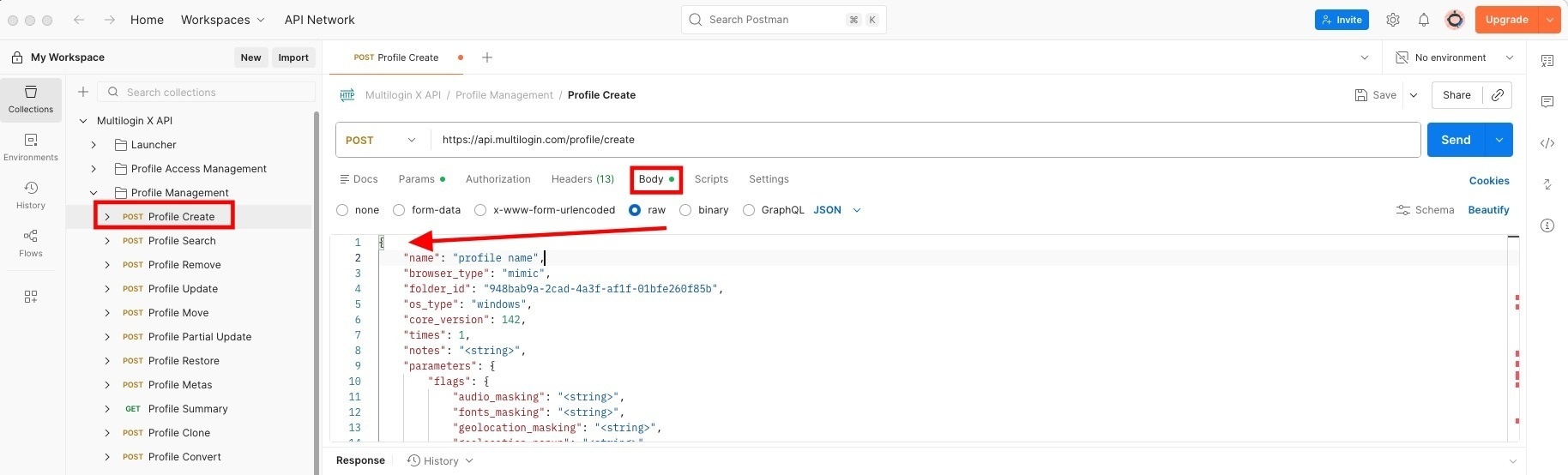Add a new collection with plus icon
This screenshot has width=1568, height=475.
pos(83,92)
